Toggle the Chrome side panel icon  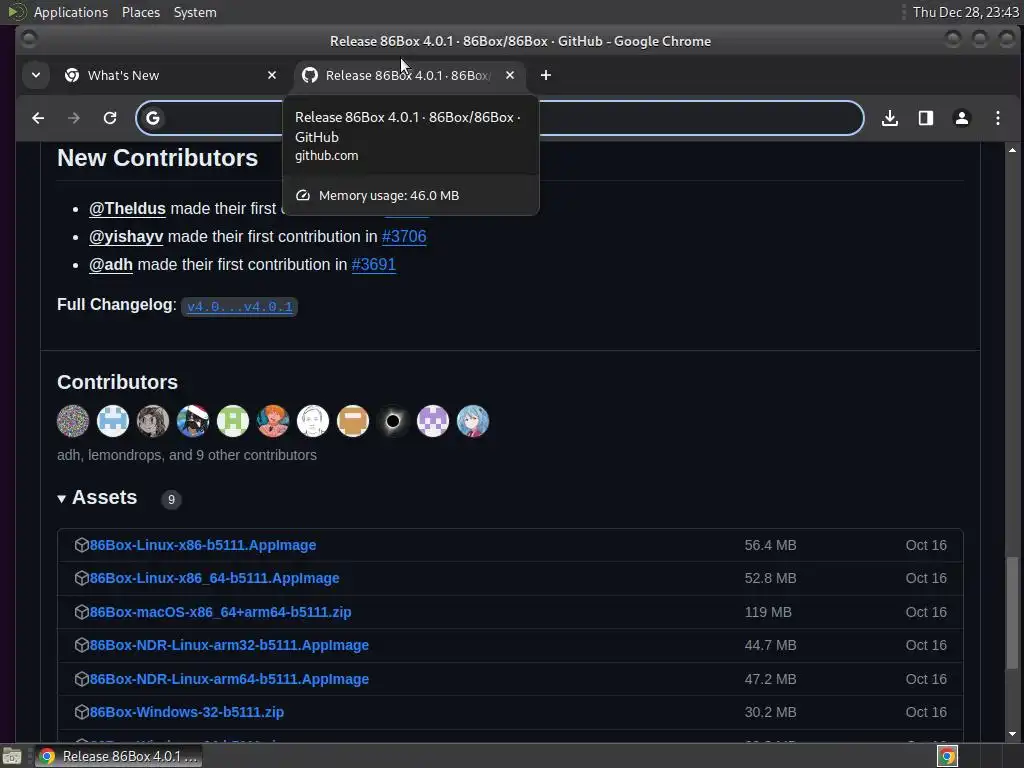point(925,118)
